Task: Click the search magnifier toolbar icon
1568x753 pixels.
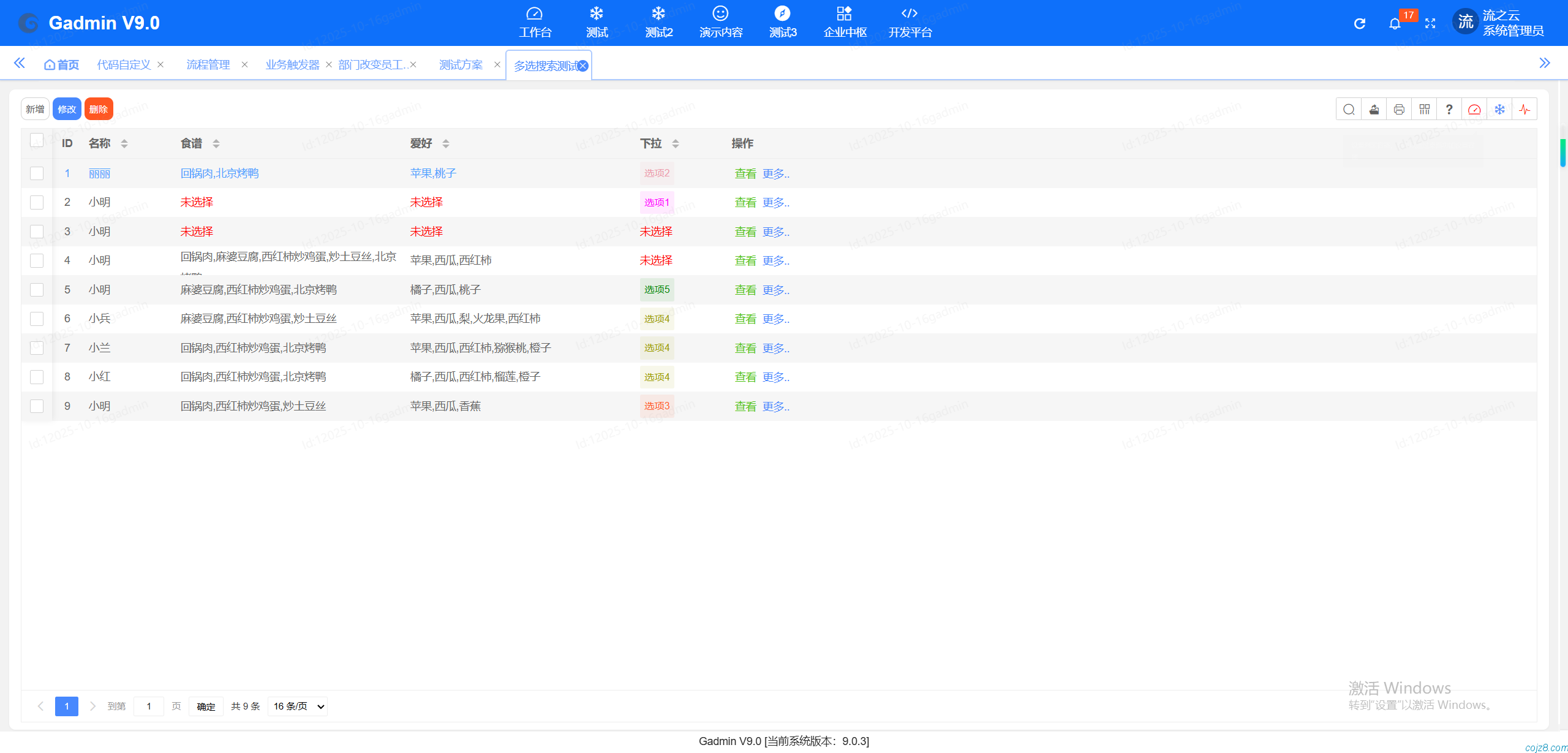Action: pyautogui.click(x=1349, y=110)
